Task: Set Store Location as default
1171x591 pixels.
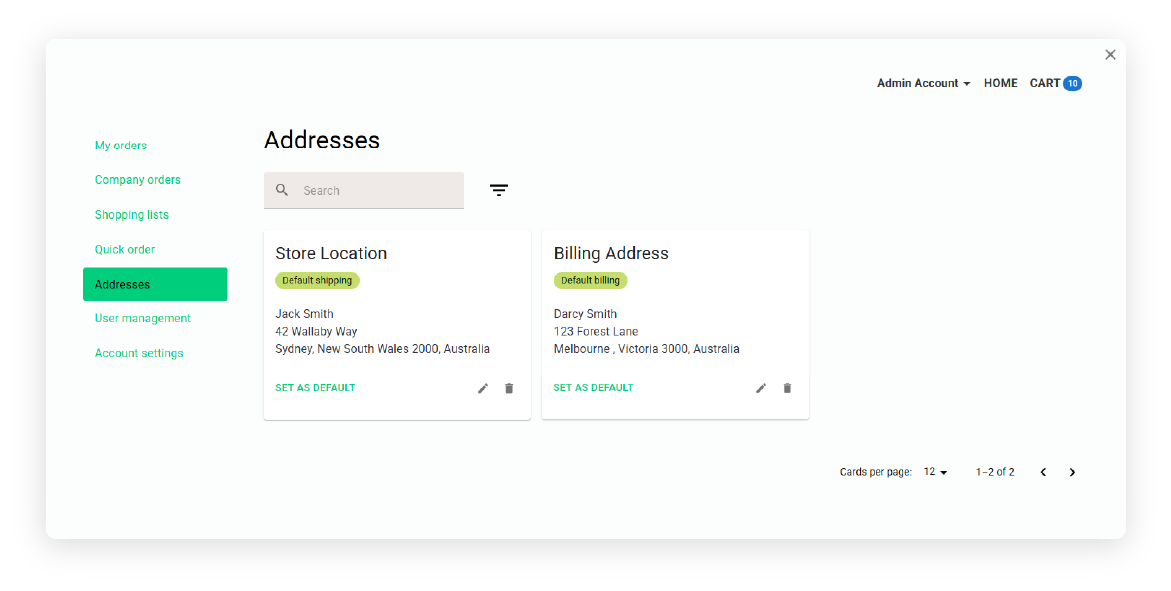Action: point(315,388)
